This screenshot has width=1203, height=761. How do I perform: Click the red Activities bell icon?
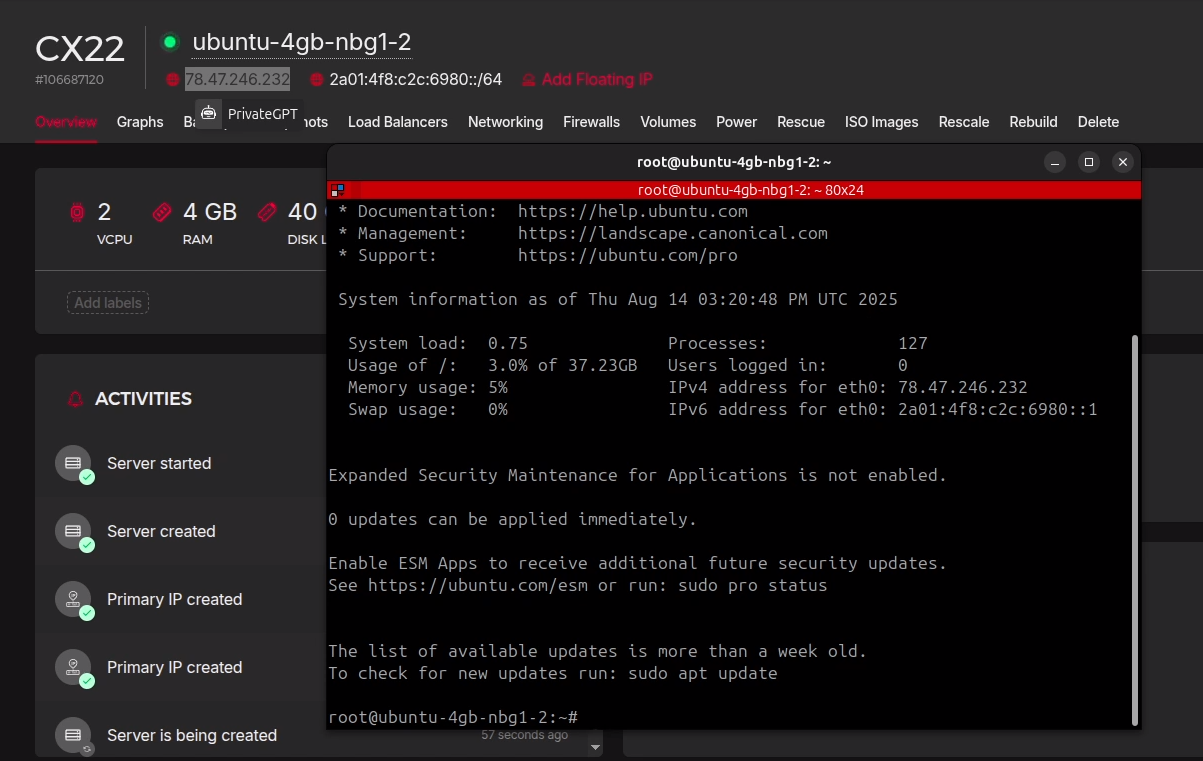pyautogui.click(x=75, y=399)
